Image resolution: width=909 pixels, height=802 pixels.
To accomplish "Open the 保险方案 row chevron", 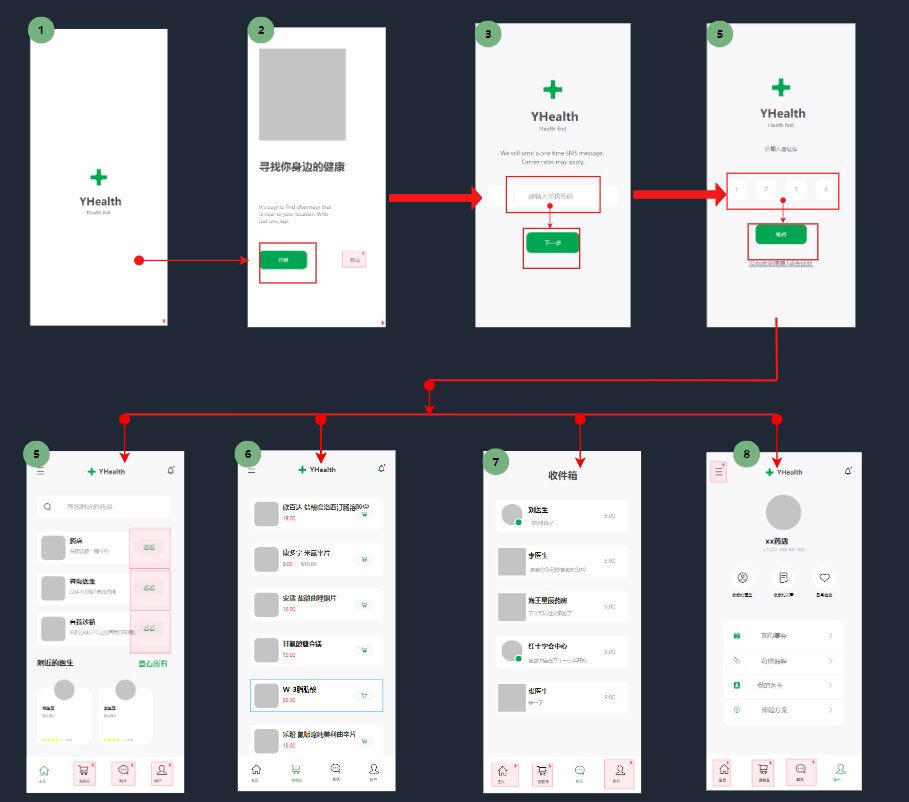I will pyautogui.click(x=830, y=709).
